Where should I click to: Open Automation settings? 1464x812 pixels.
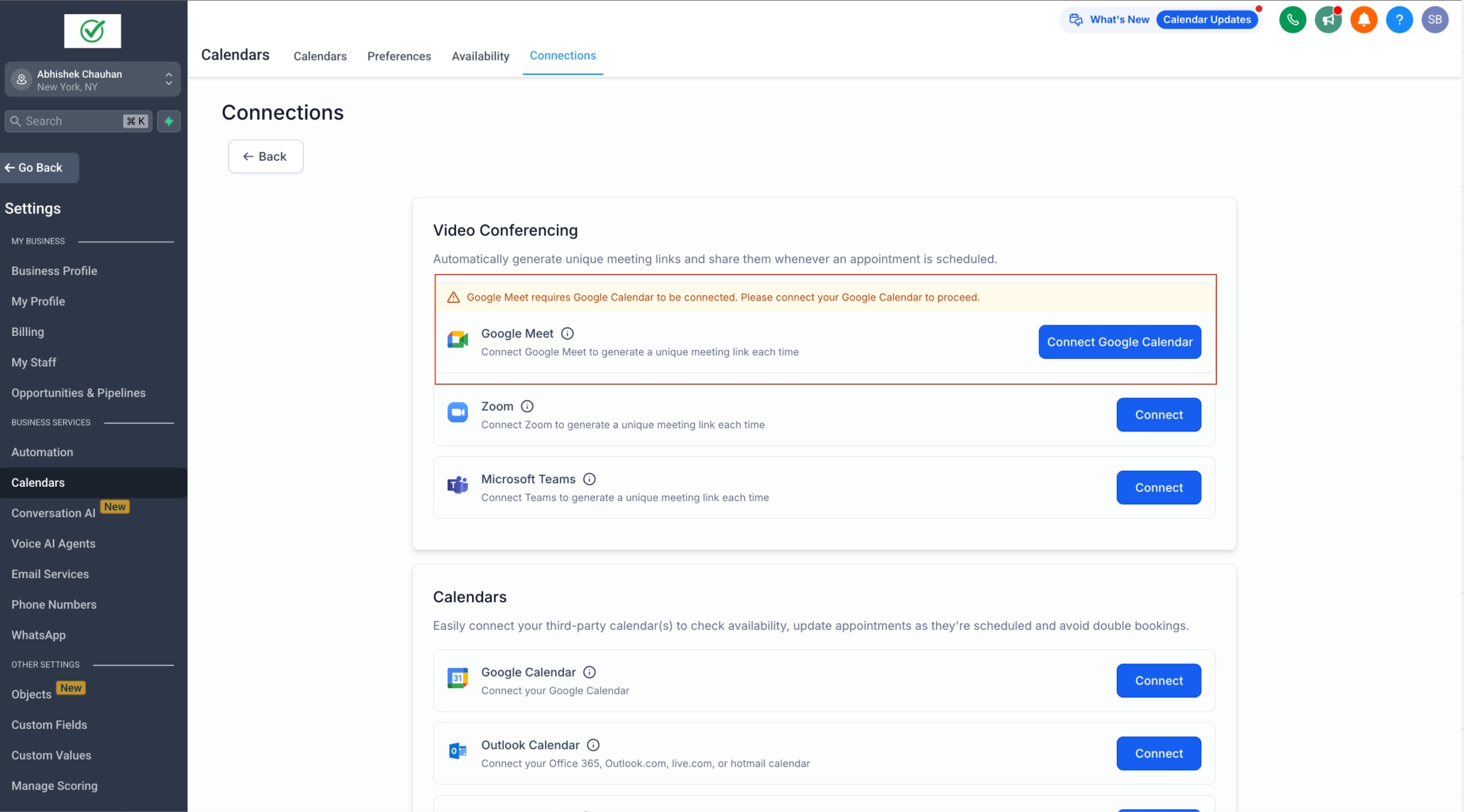(42, 453)
